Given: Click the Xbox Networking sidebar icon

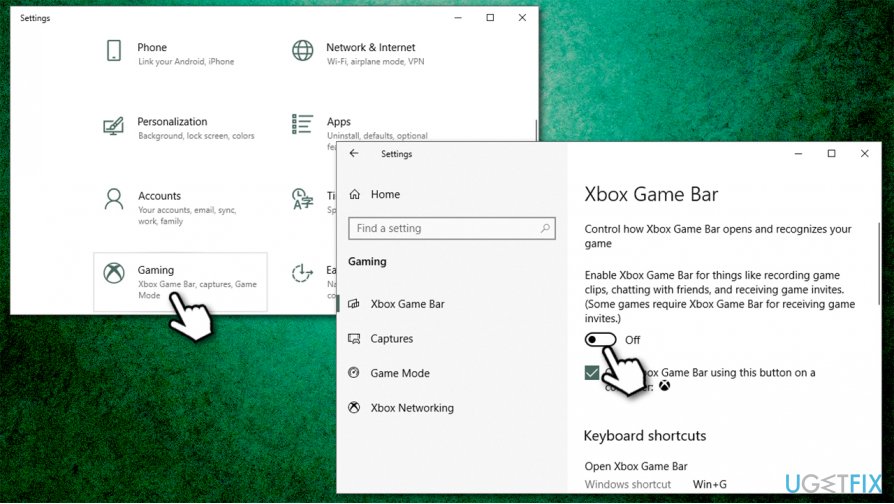Looking at the screenshot, I should [x=354, y=408].
